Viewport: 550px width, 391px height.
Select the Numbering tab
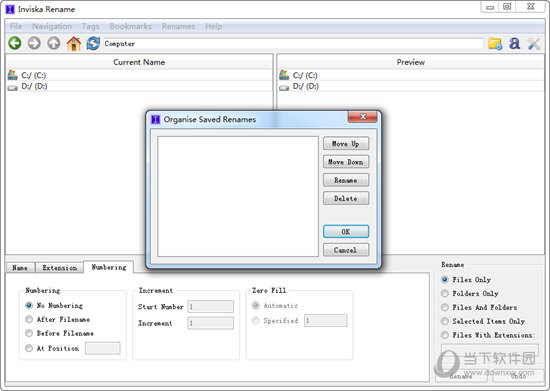pyautogui.click(x=109, y=267)
